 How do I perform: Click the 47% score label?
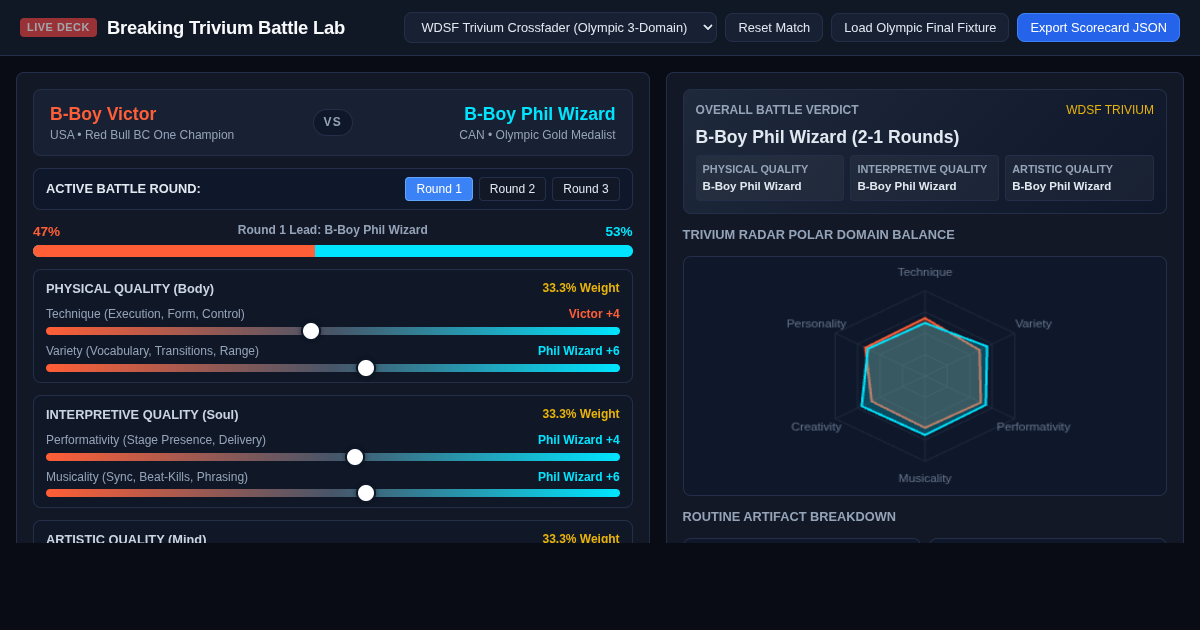[46, 231]
